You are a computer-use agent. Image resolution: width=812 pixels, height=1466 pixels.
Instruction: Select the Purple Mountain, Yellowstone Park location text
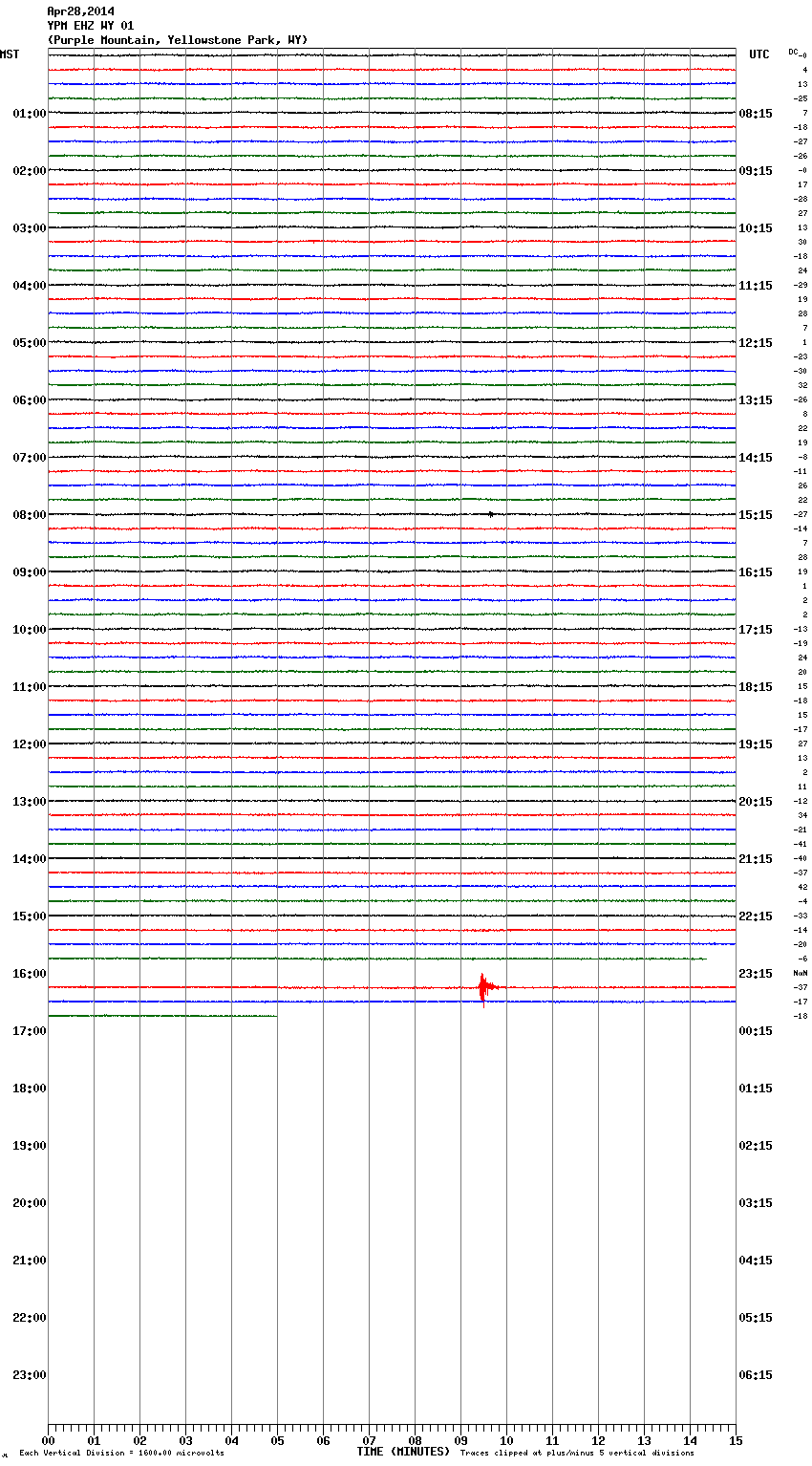tap(178, 40)
